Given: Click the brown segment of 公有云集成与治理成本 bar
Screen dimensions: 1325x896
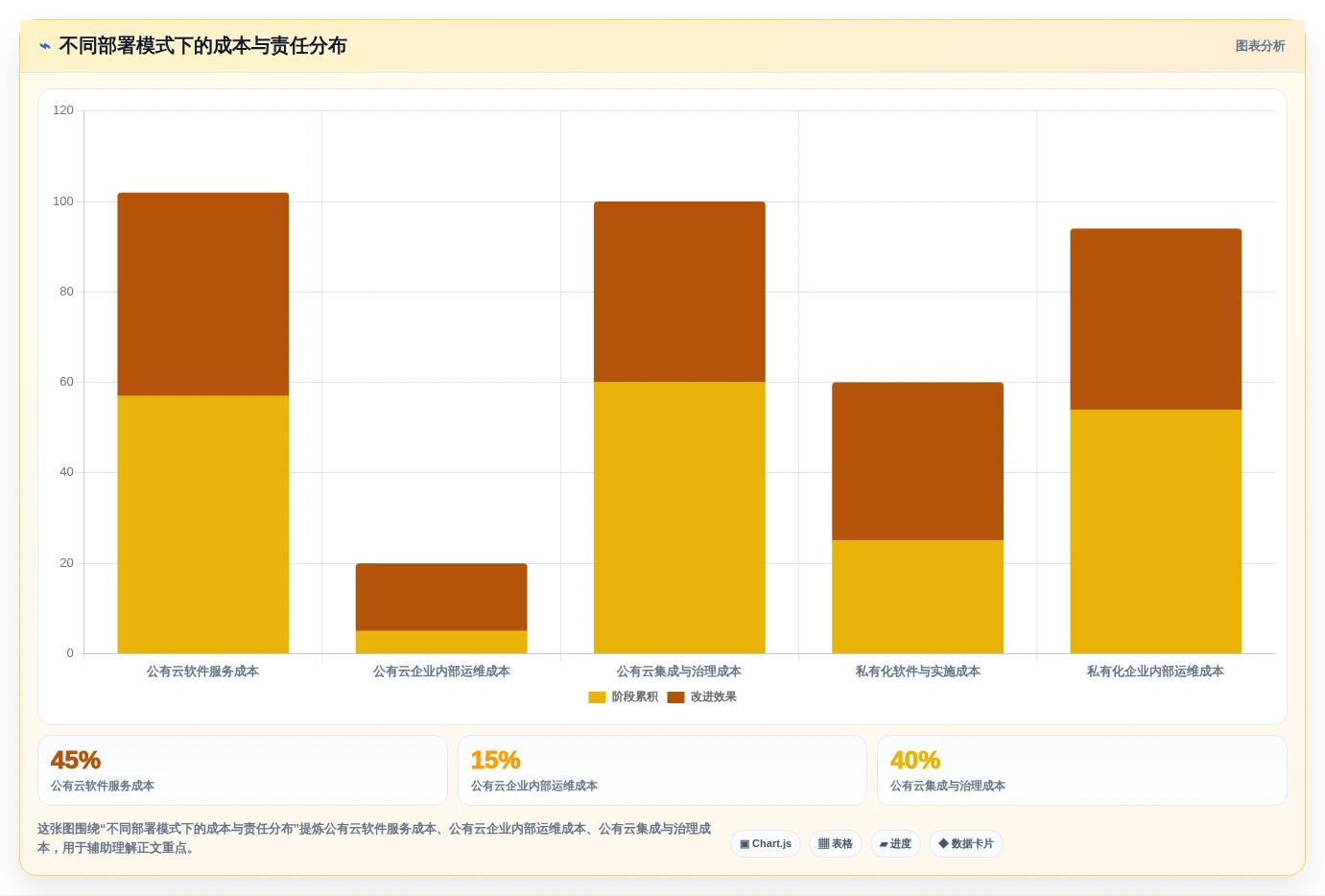Looking at the screenshot, I should click(x=679, y=292).
